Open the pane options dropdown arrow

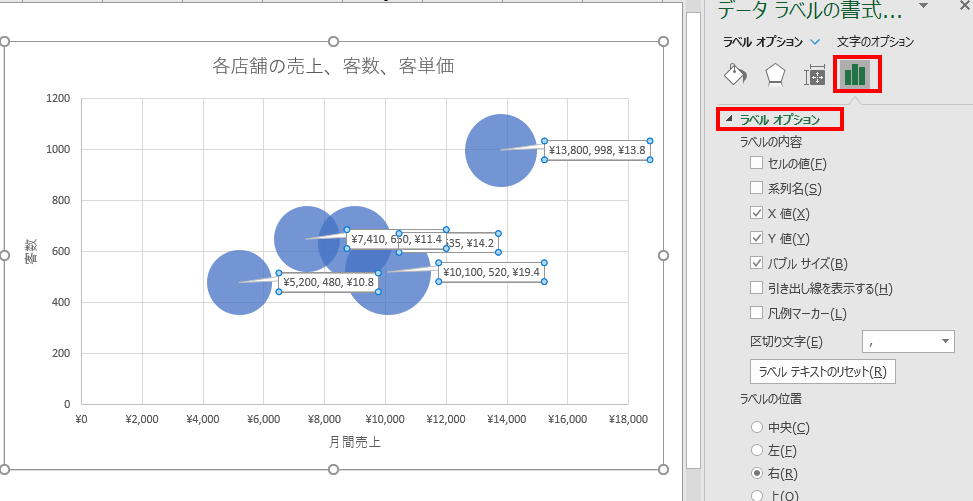923,6
